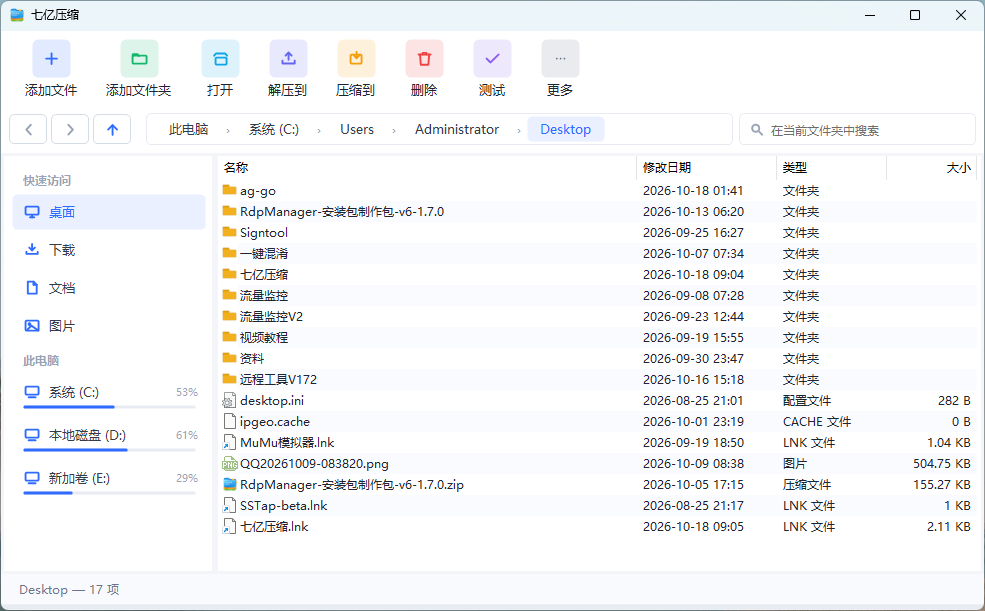Select the RdpManager zip archive icon
The image size is (985, 611).
(229, 484)
